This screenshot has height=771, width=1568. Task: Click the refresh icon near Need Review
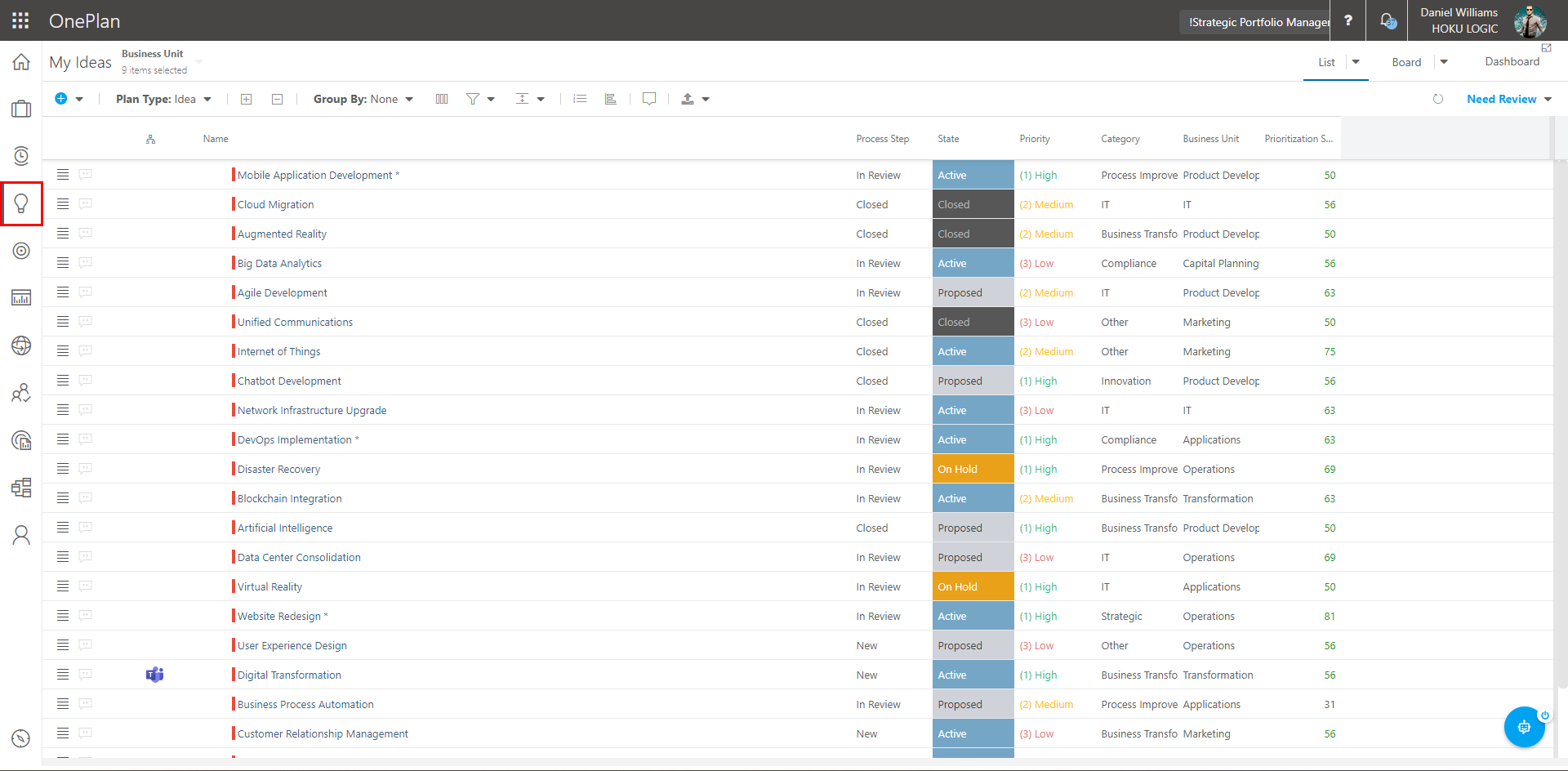coord(1438,99)
